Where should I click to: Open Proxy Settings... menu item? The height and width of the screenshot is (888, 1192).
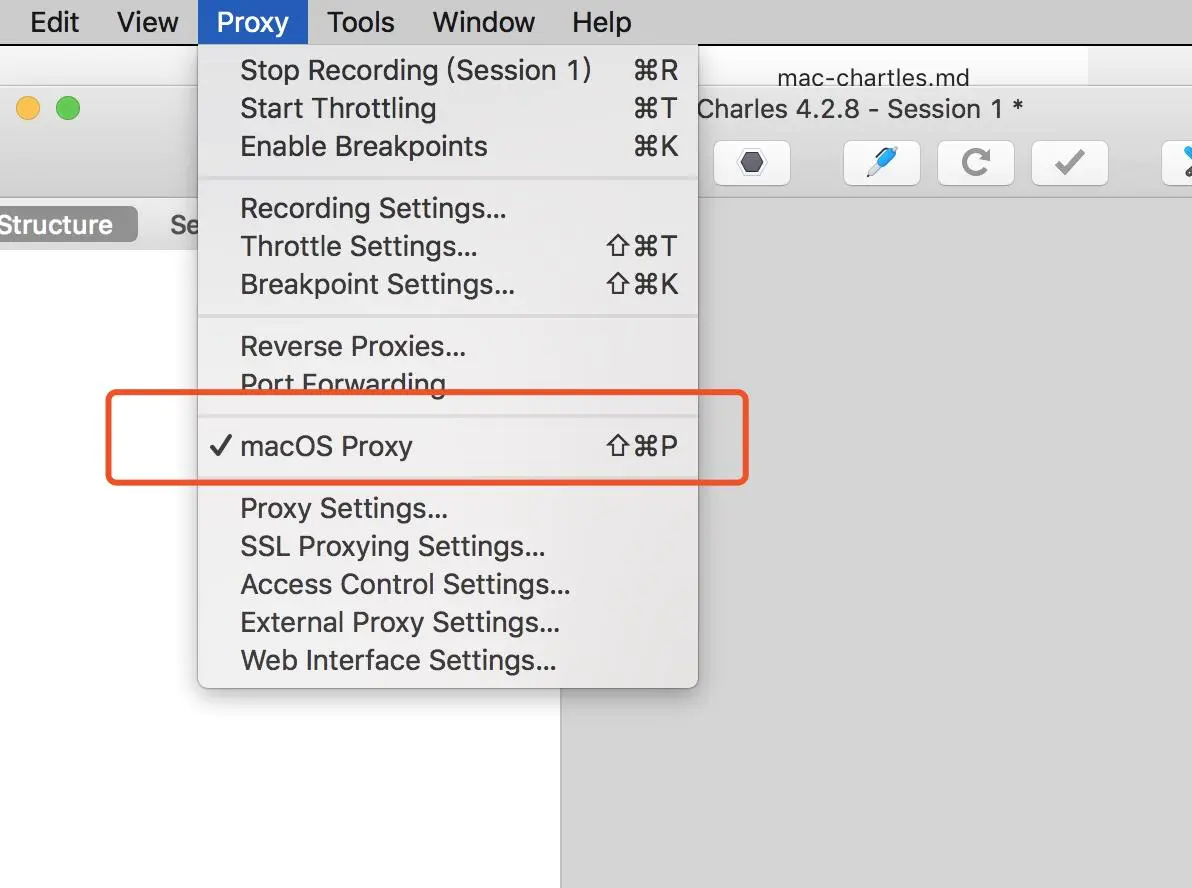tap(448, 508)
